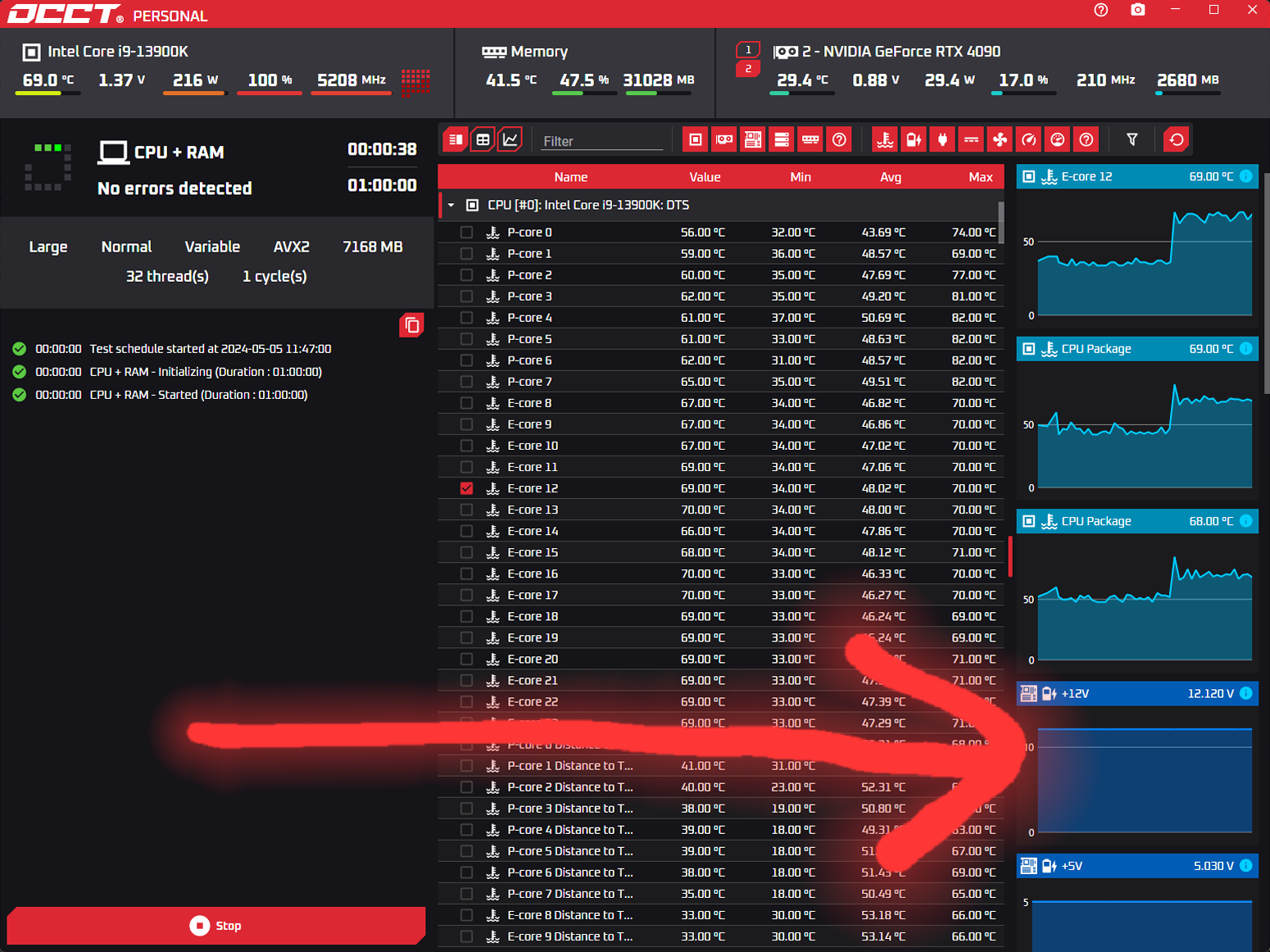The width and height of the screenshot is (1270, 952).
Task: Select GPU number 1 in the GPU selector
Action: coord(747,50)
